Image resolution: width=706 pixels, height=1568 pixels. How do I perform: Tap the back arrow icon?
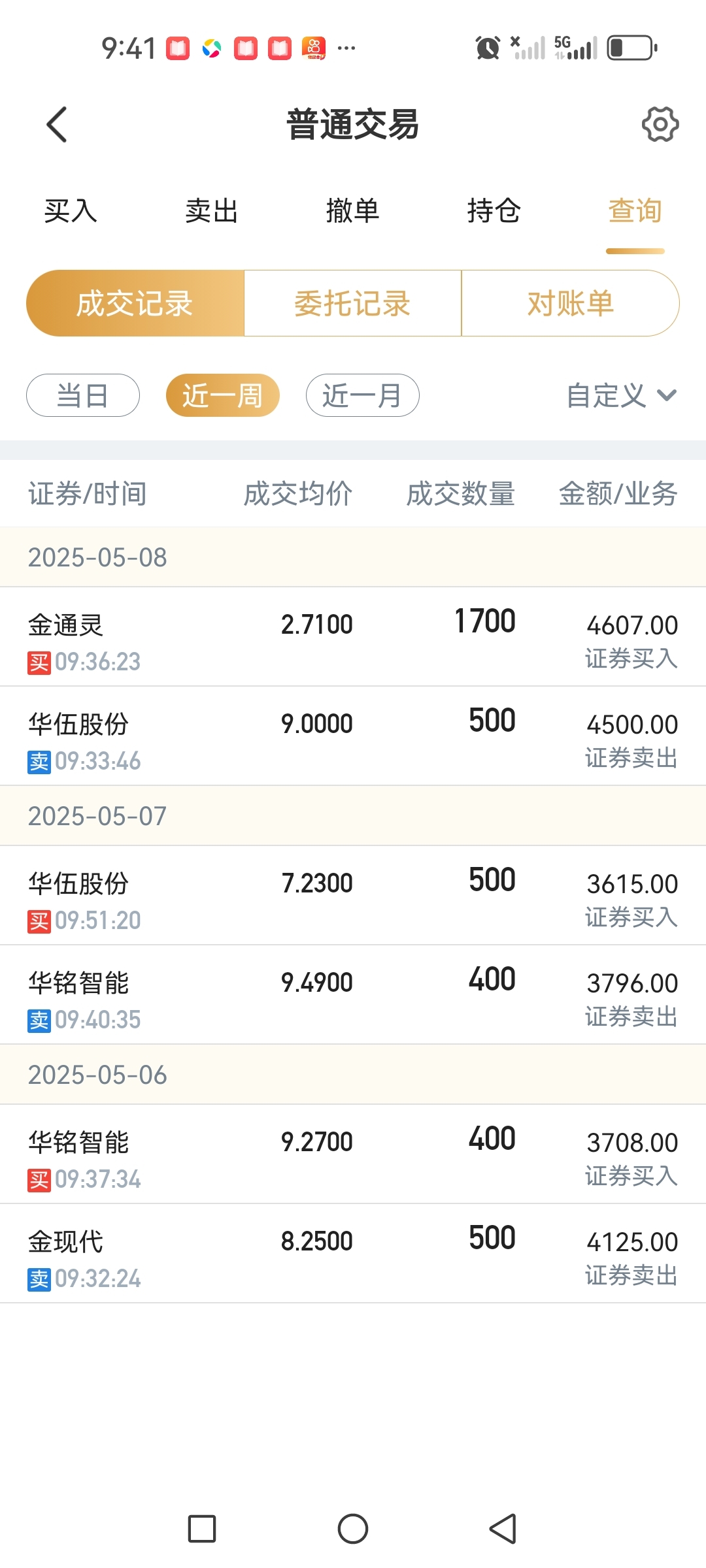[x=57, y=124]
